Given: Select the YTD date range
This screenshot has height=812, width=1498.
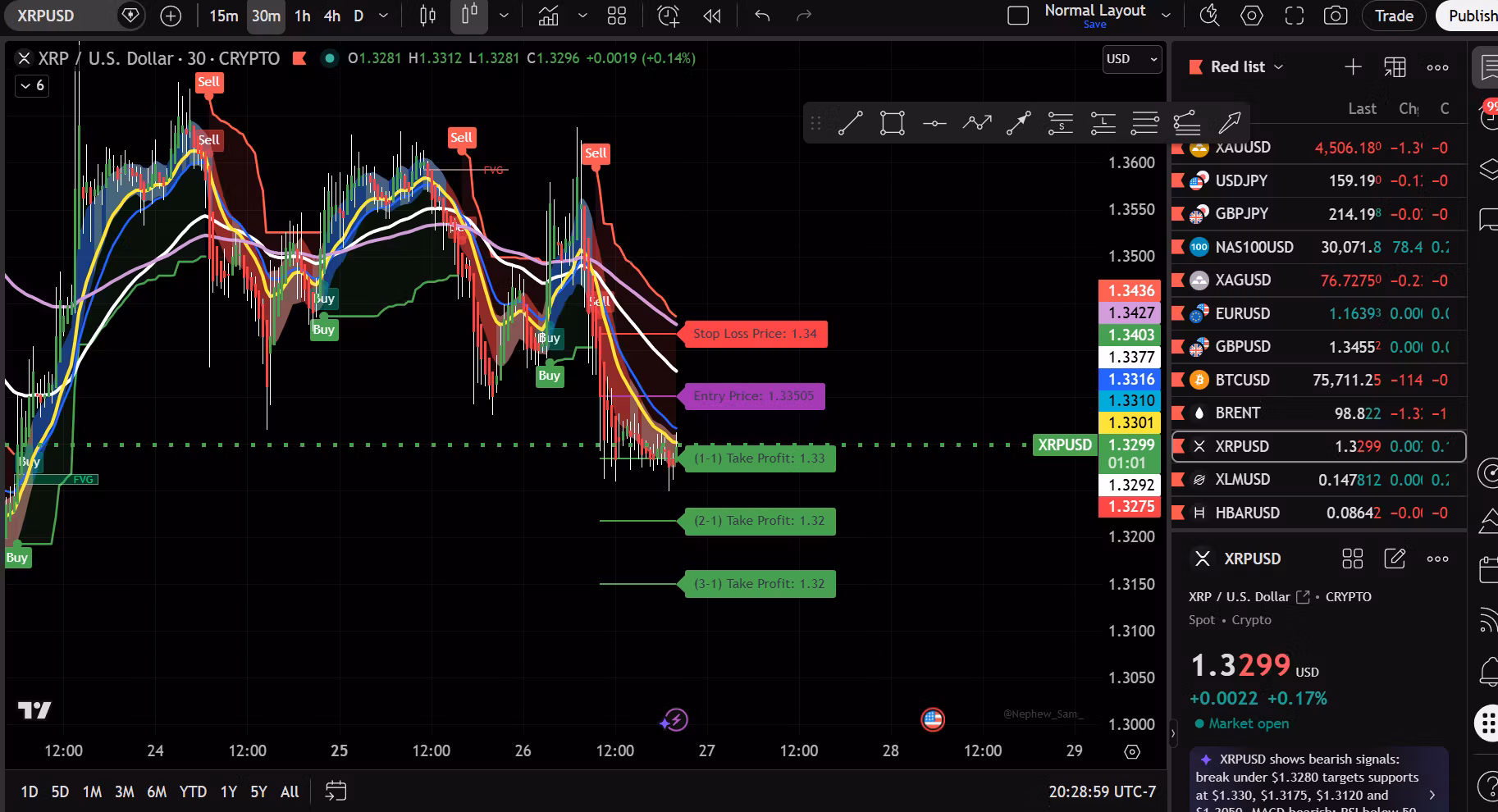Looking at the screenshot, I should click(193, 791).
